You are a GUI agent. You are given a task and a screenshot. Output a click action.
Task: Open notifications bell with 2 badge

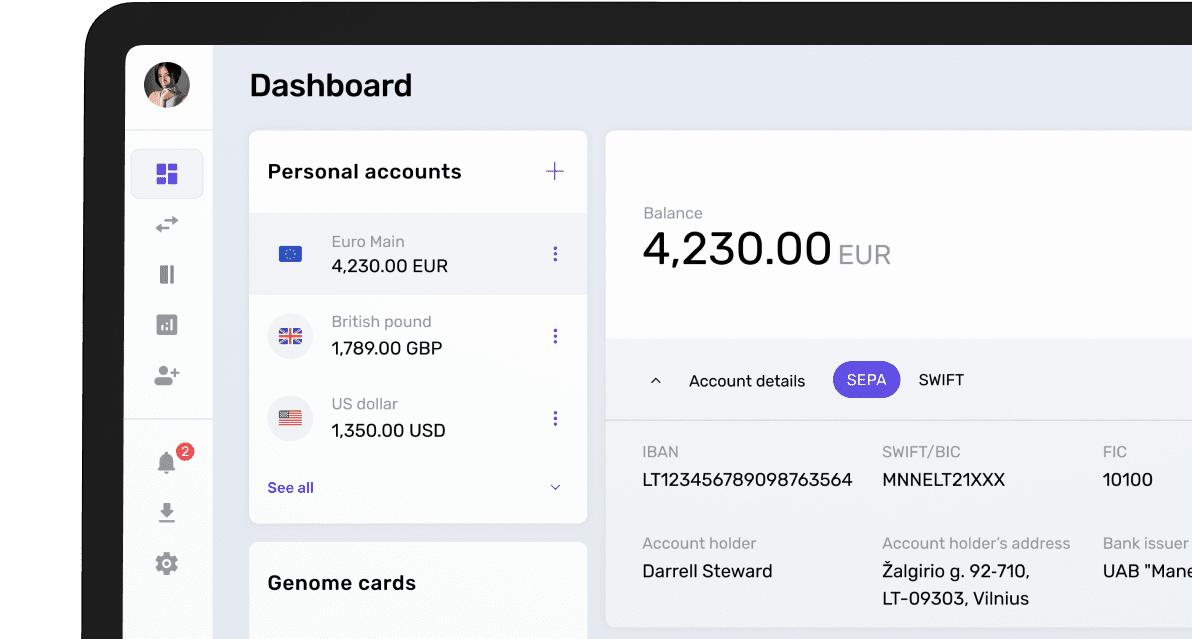167,462
